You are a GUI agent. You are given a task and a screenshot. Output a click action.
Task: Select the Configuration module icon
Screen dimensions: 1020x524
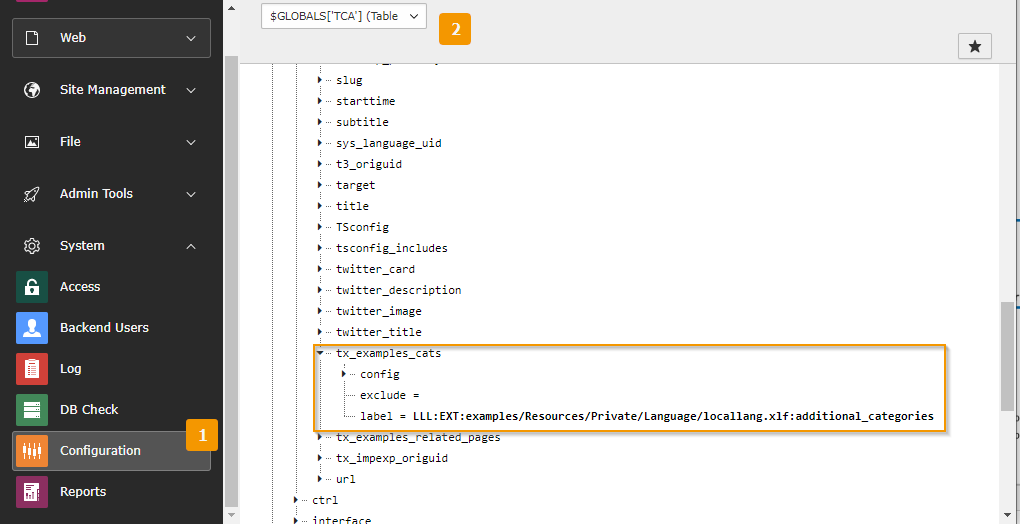click(x=32, y=451)
